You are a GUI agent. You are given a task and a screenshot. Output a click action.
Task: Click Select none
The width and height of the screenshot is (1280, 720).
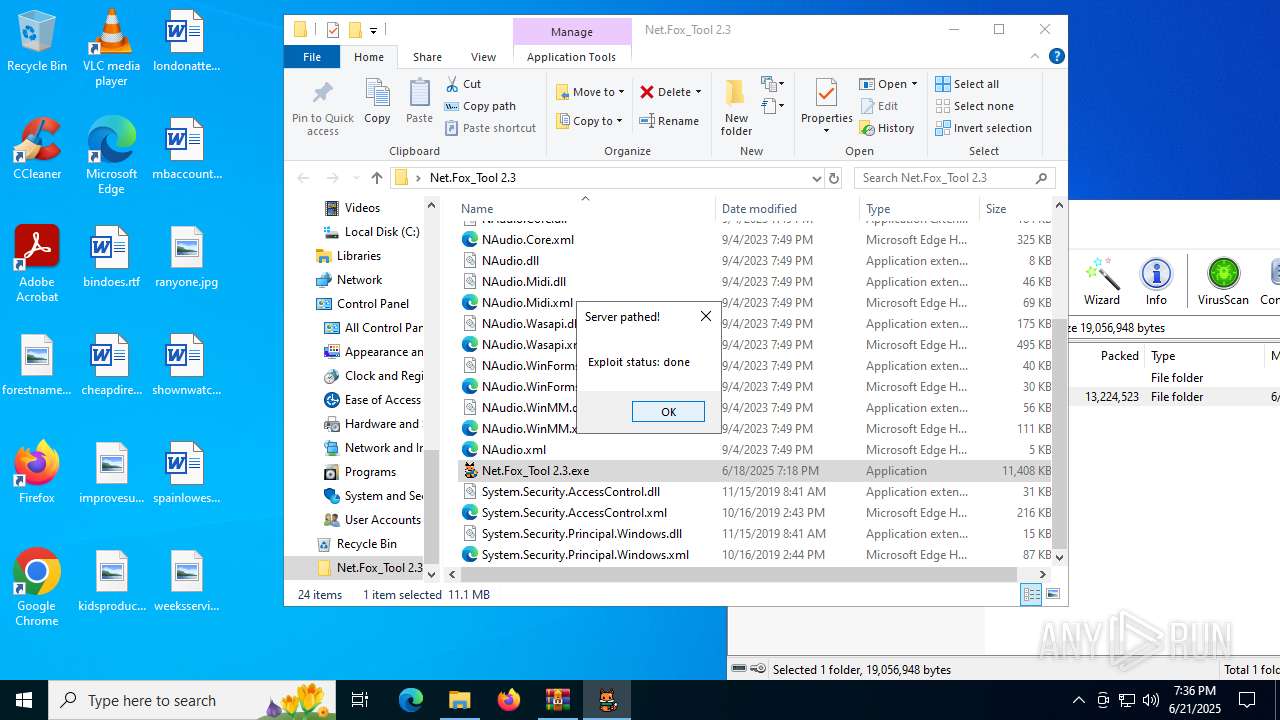click(x=974, y=106)
